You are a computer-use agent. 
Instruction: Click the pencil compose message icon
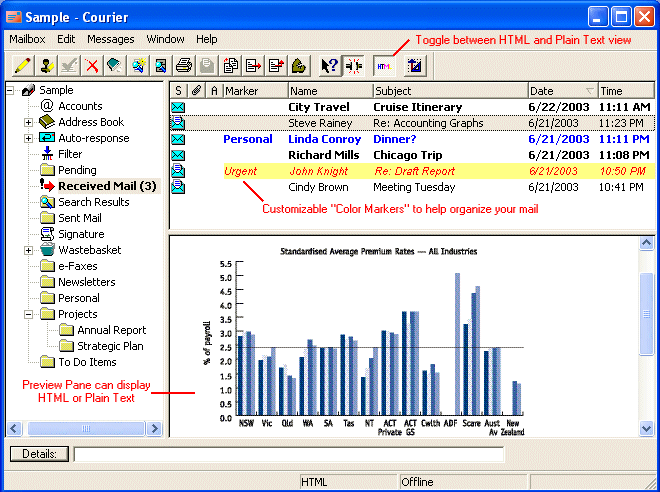tap(21, 65)
